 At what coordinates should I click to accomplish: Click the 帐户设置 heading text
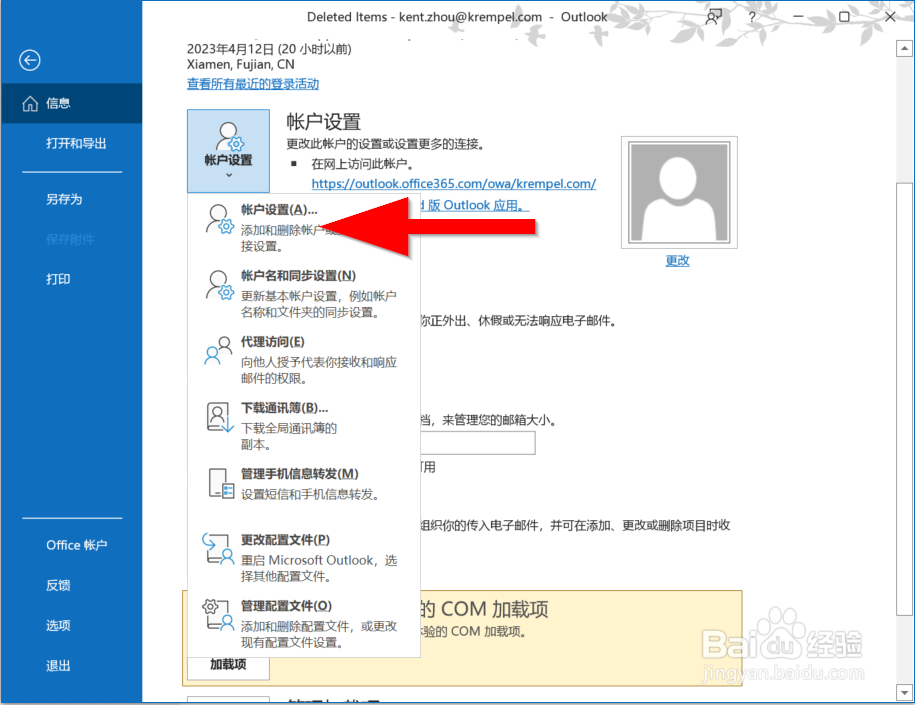point(323,122)
